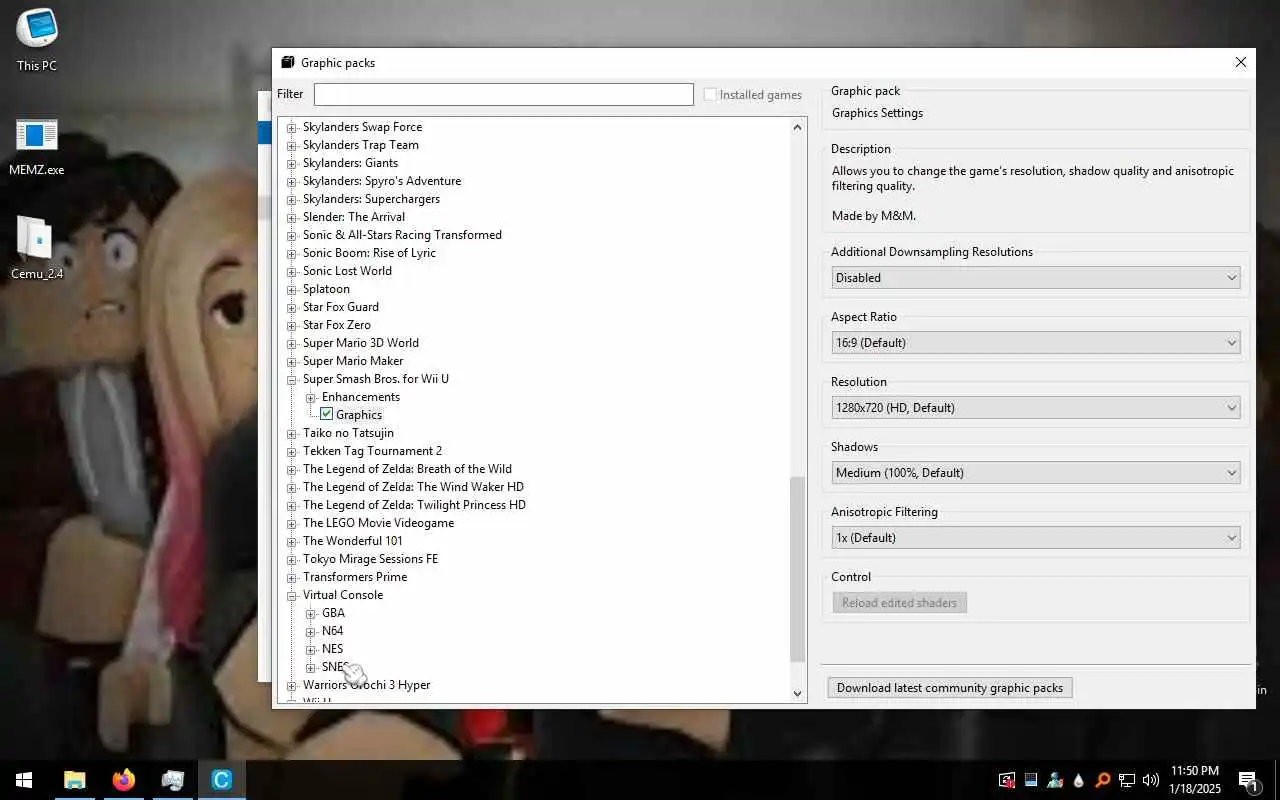This screenshot has height=800, width=1280.
Task: Click the orange magnifier tray icon
Action: click(1102, 780)
